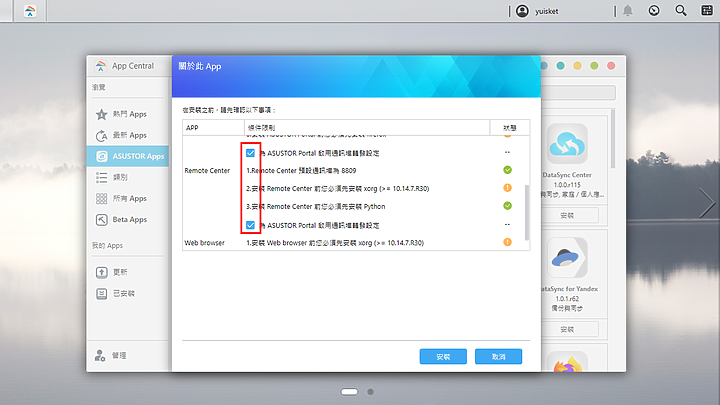The height and width of the screenshot is (405, 720).
Task: Open the desktop grid icon at the top right
Action: (707, 11)
